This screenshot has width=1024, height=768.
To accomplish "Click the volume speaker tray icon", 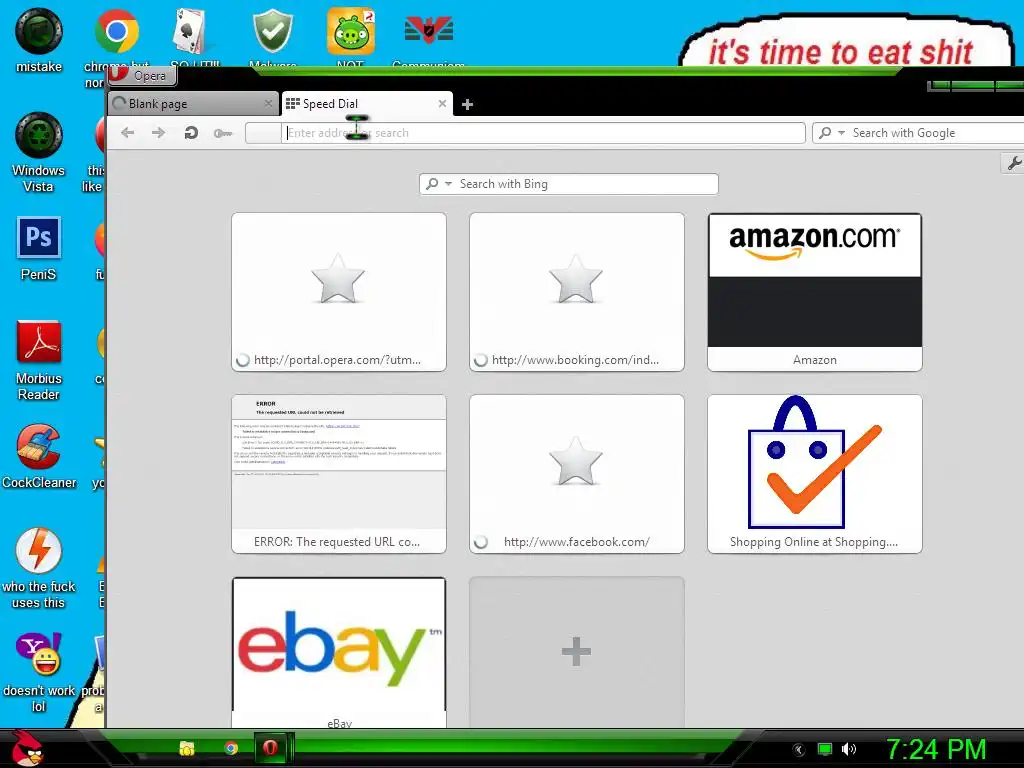I will (849, 749).
